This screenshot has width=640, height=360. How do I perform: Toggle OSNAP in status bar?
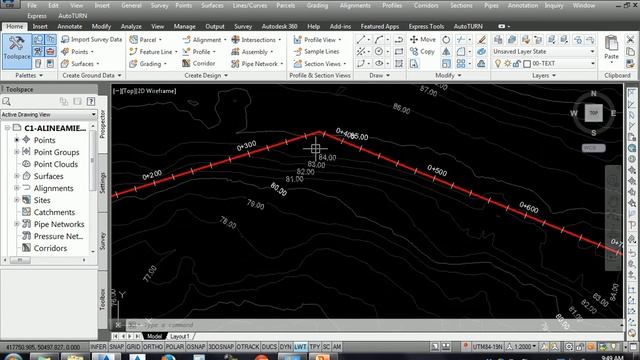coord(196,347)
